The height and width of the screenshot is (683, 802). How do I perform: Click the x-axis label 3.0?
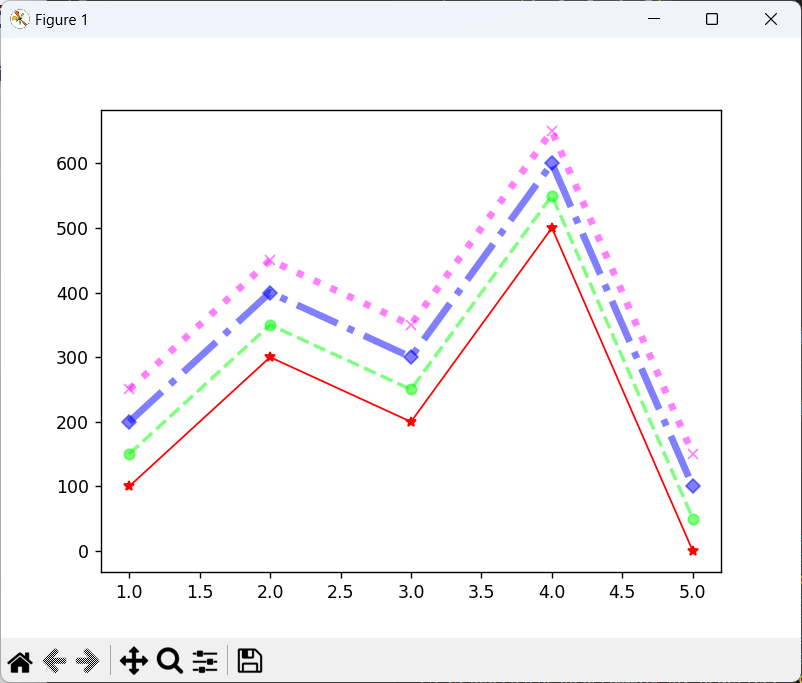411,592
